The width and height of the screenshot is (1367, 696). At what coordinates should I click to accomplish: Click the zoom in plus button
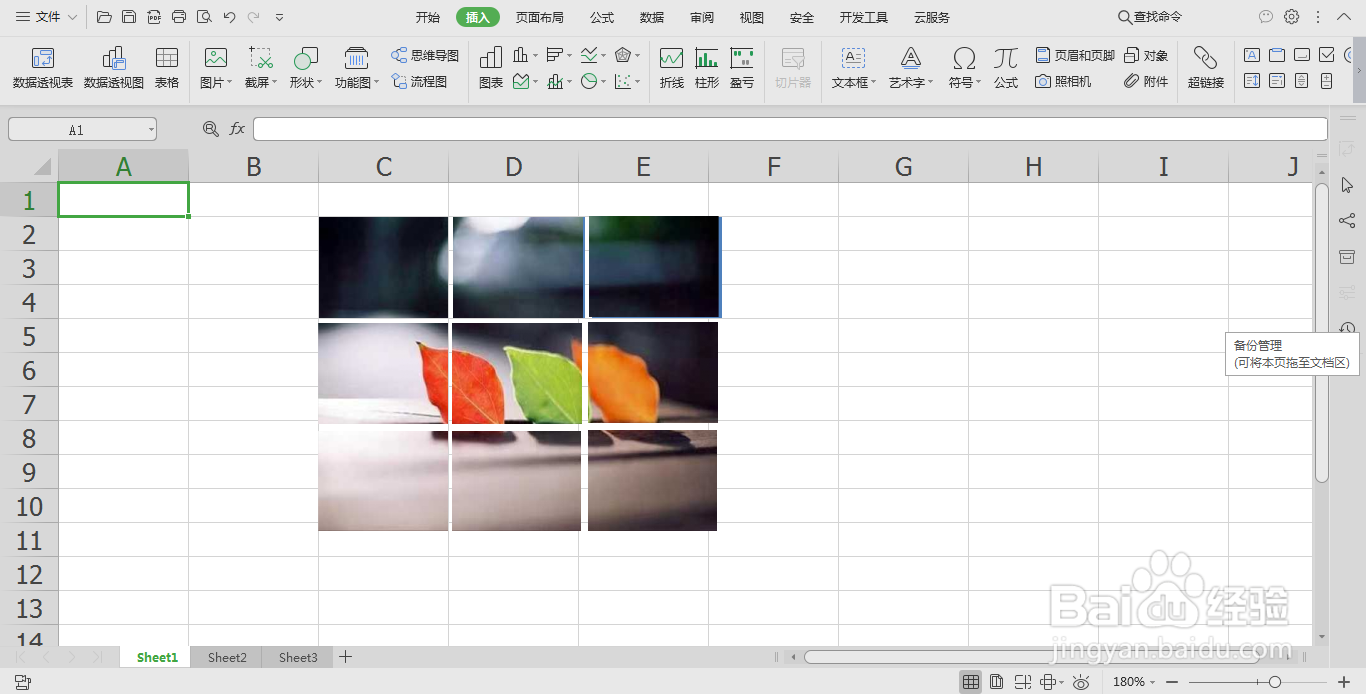point(1344,682)
